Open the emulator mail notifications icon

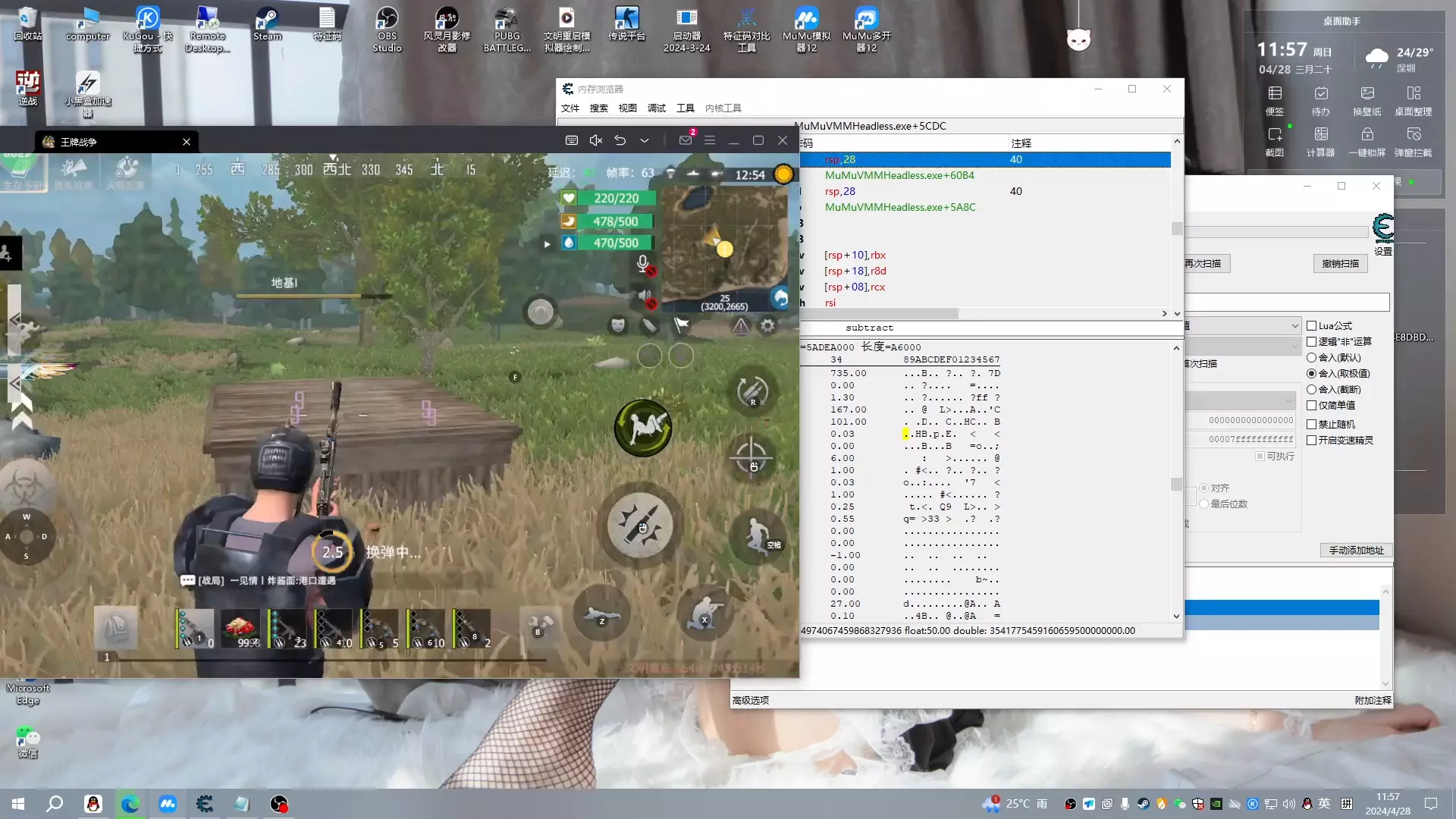[686, 140]
